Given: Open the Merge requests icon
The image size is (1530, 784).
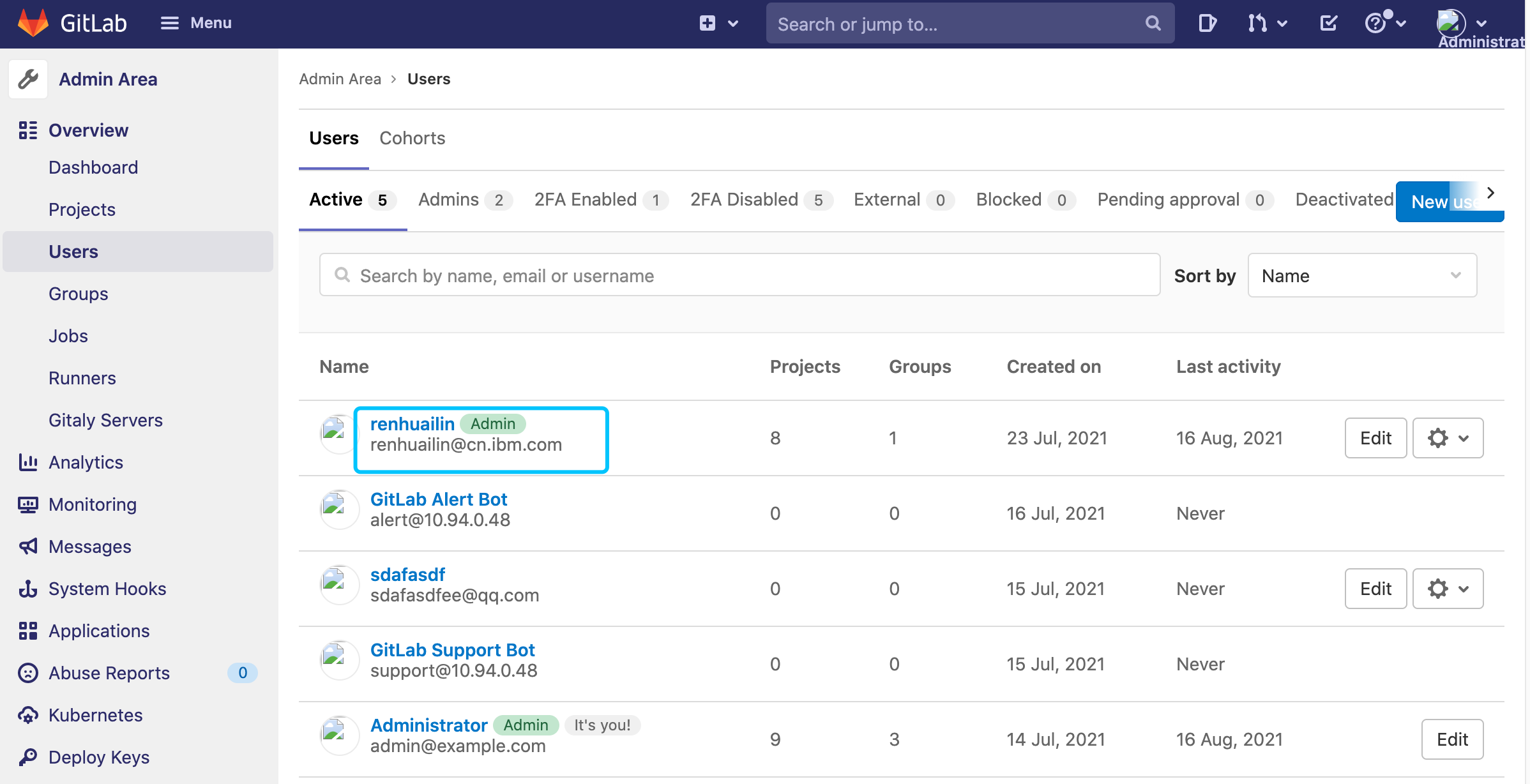Looking at the screenshot, I should (1257, 24).
